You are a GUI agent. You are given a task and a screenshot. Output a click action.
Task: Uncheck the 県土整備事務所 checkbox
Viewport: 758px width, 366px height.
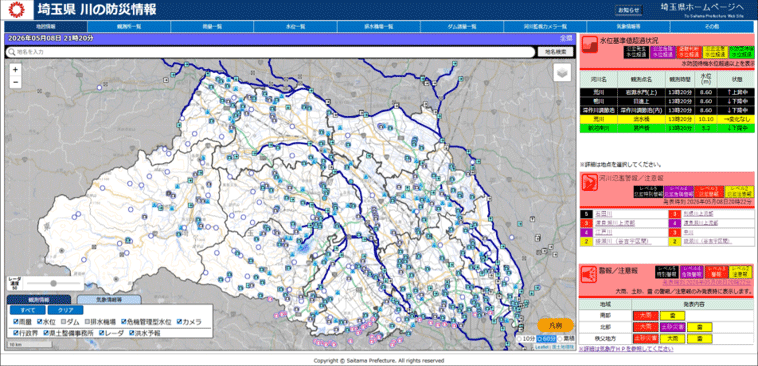click(x=45, y=333)
